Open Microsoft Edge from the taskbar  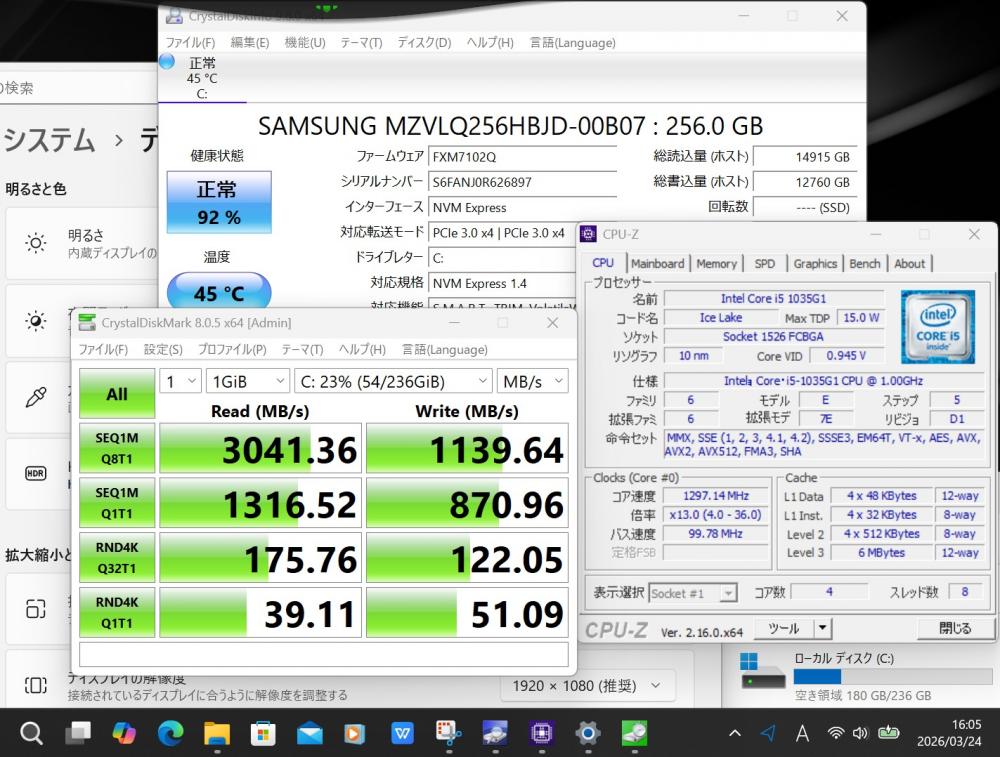coord(170,733)
